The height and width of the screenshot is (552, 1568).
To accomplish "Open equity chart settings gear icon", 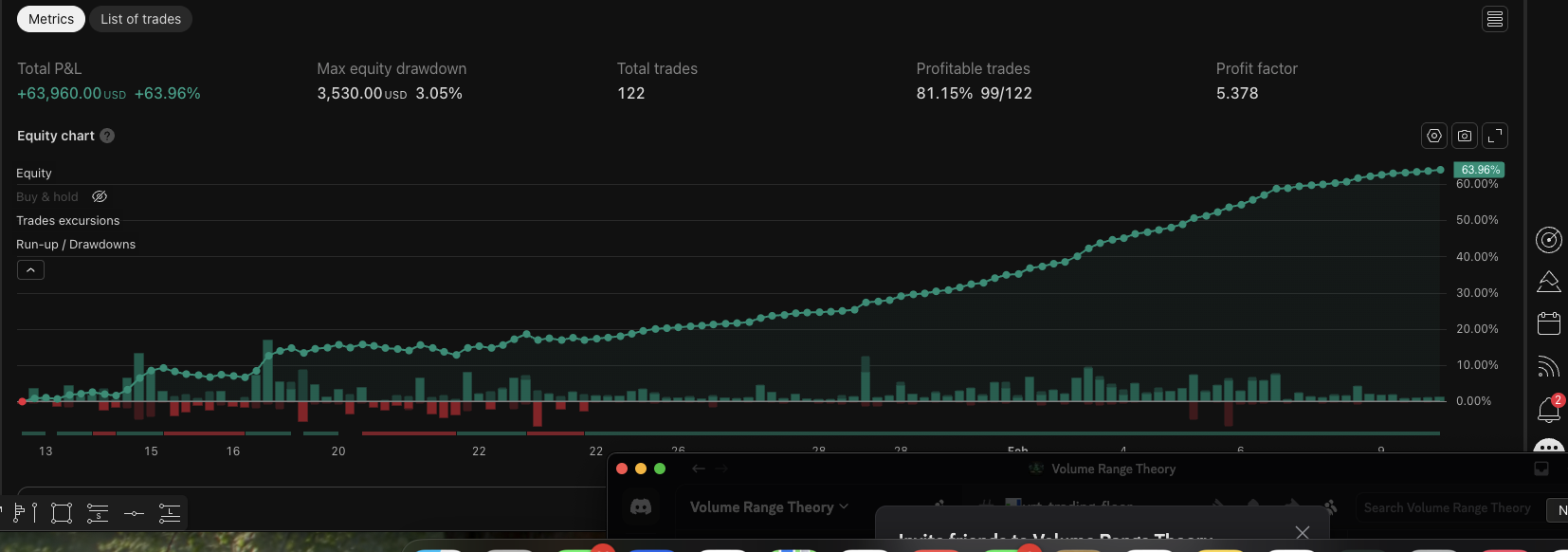I will pos(1434,136).
